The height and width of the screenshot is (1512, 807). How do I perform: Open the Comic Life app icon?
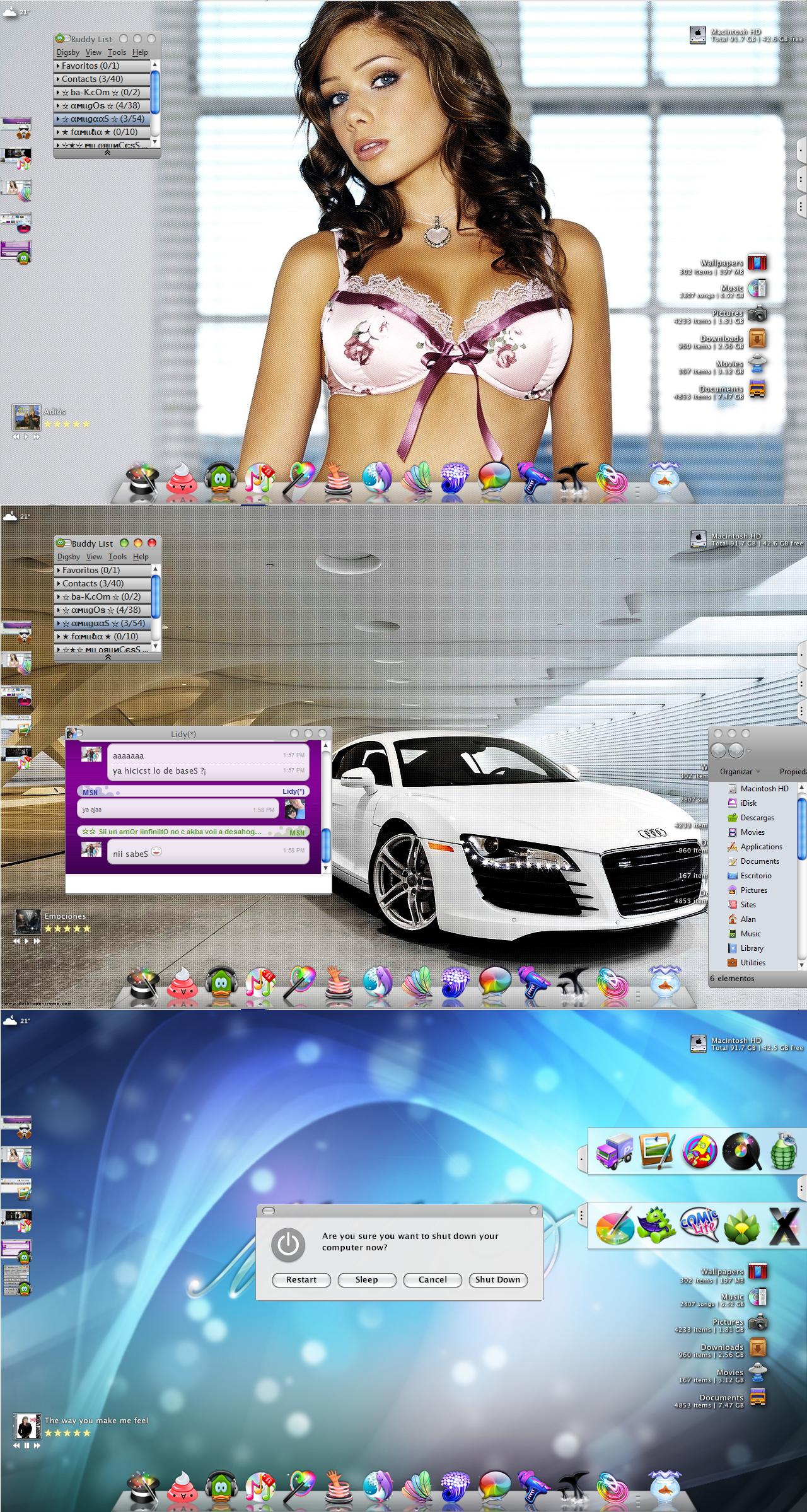(699, 1226)
